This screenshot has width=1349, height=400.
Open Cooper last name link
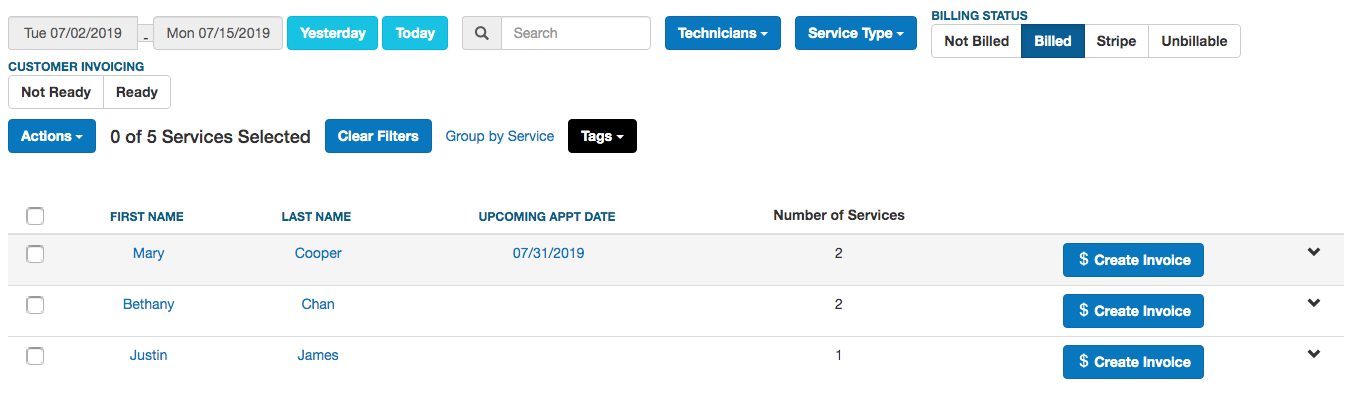pyautogui.click(x=318, y=253)
